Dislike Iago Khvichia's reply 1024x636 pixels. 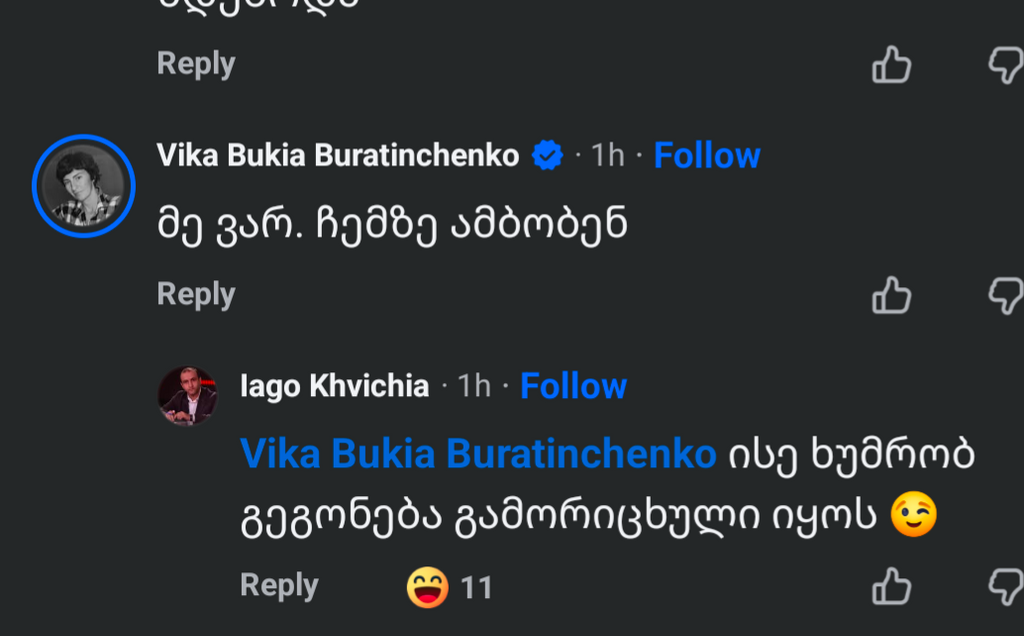[1006, 586]
